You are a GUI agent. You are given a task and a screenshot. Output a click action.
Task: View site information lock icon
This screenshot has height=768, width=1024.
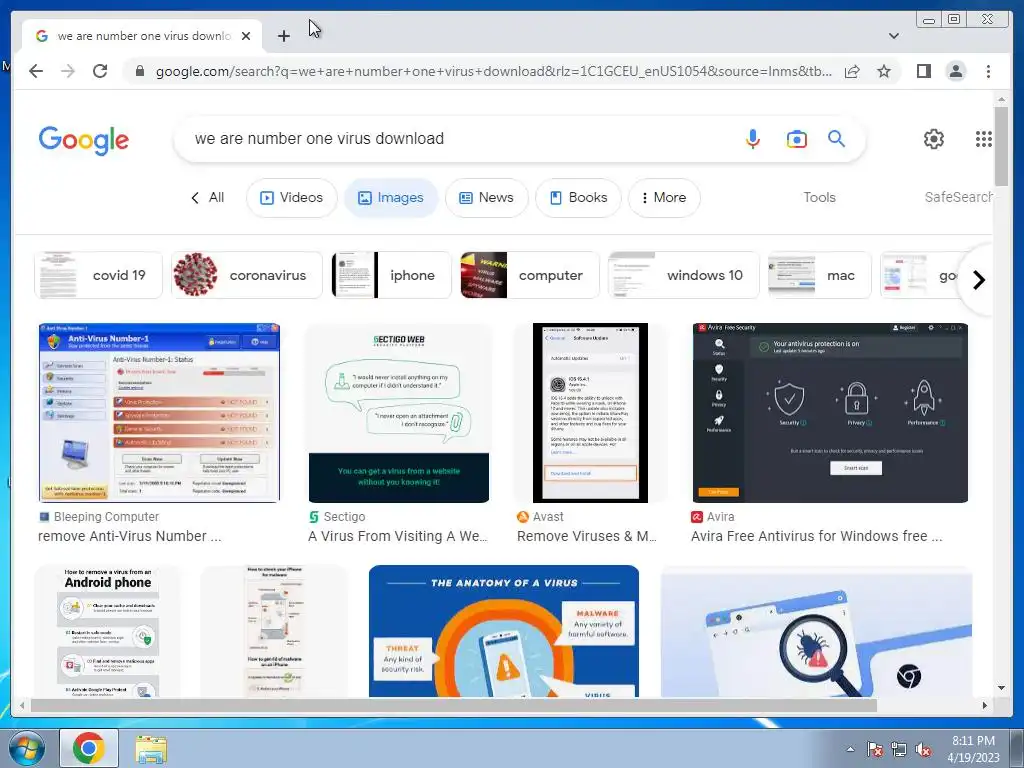tap(139, 71)
